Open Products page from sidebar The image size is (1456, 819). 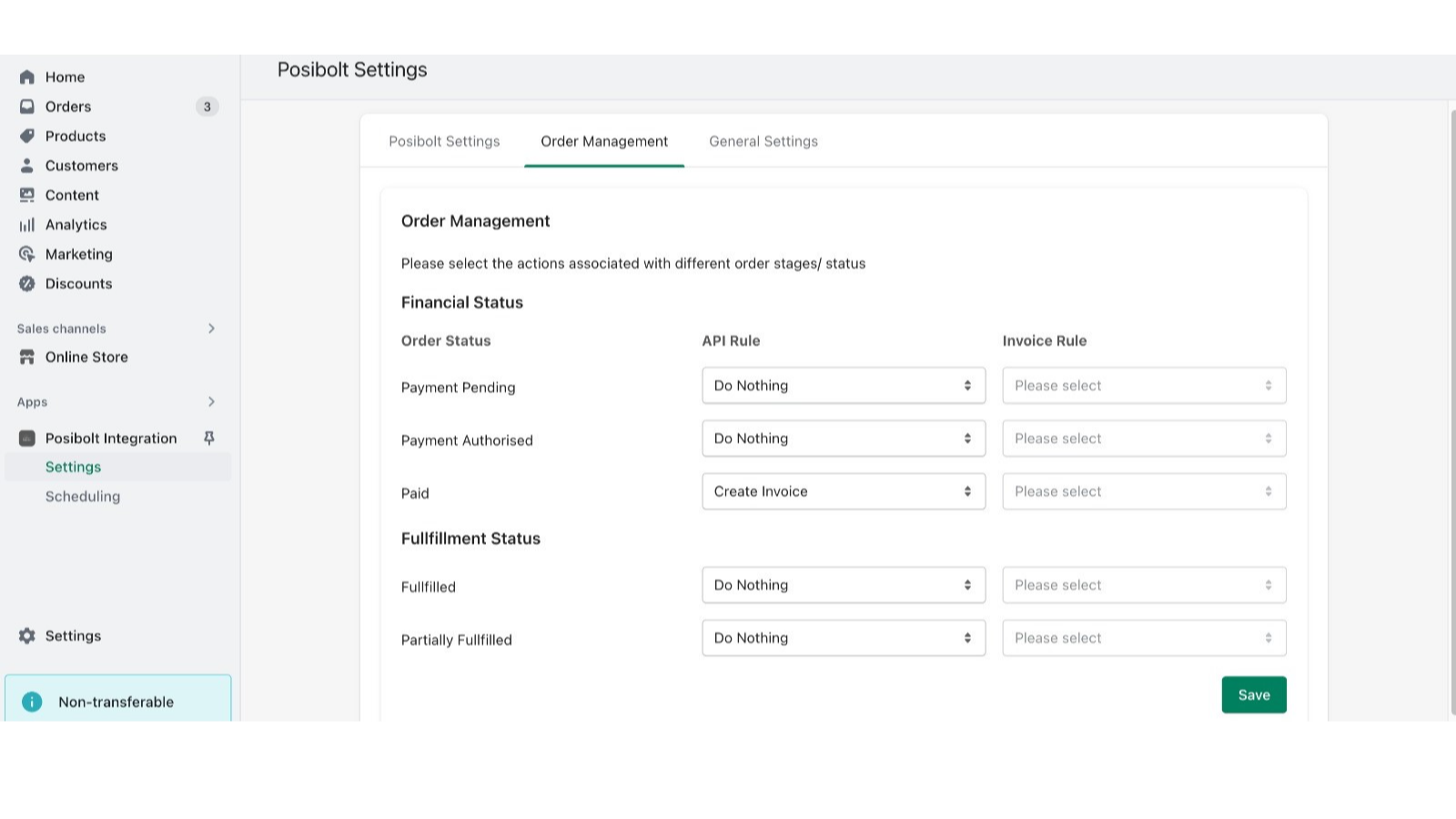(x=76, y=136)
